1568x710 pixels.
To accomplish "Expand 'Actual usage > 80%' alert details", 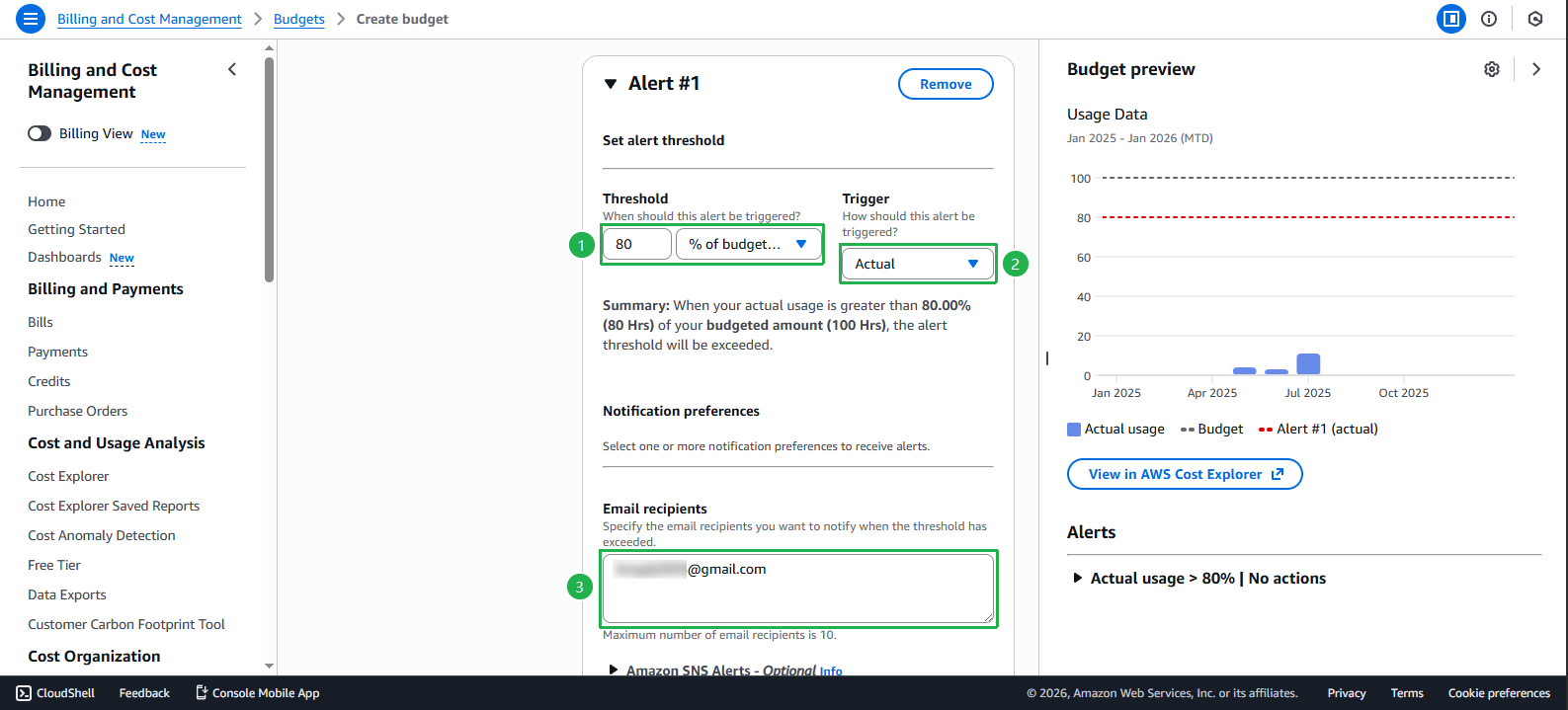I will tap(1078, 579).
